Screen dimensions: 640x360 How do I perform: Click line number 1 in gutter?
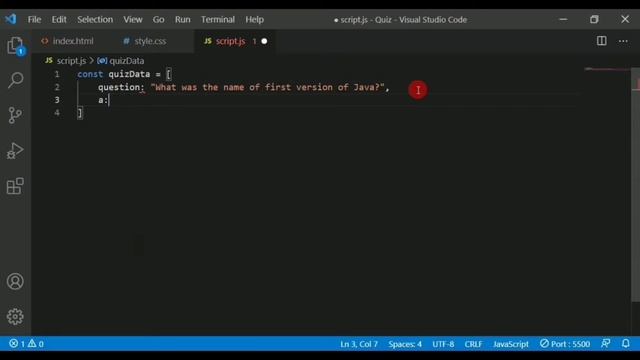point(57,74)
